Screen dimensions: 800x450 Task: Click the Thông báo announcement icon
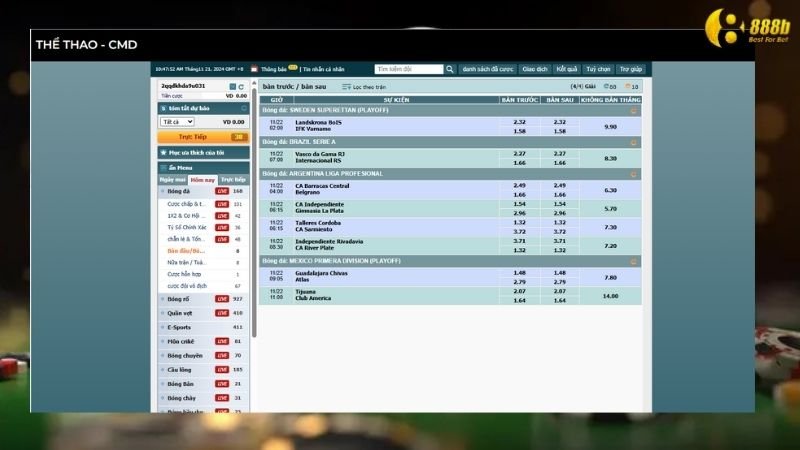click(x=254, y=69)
